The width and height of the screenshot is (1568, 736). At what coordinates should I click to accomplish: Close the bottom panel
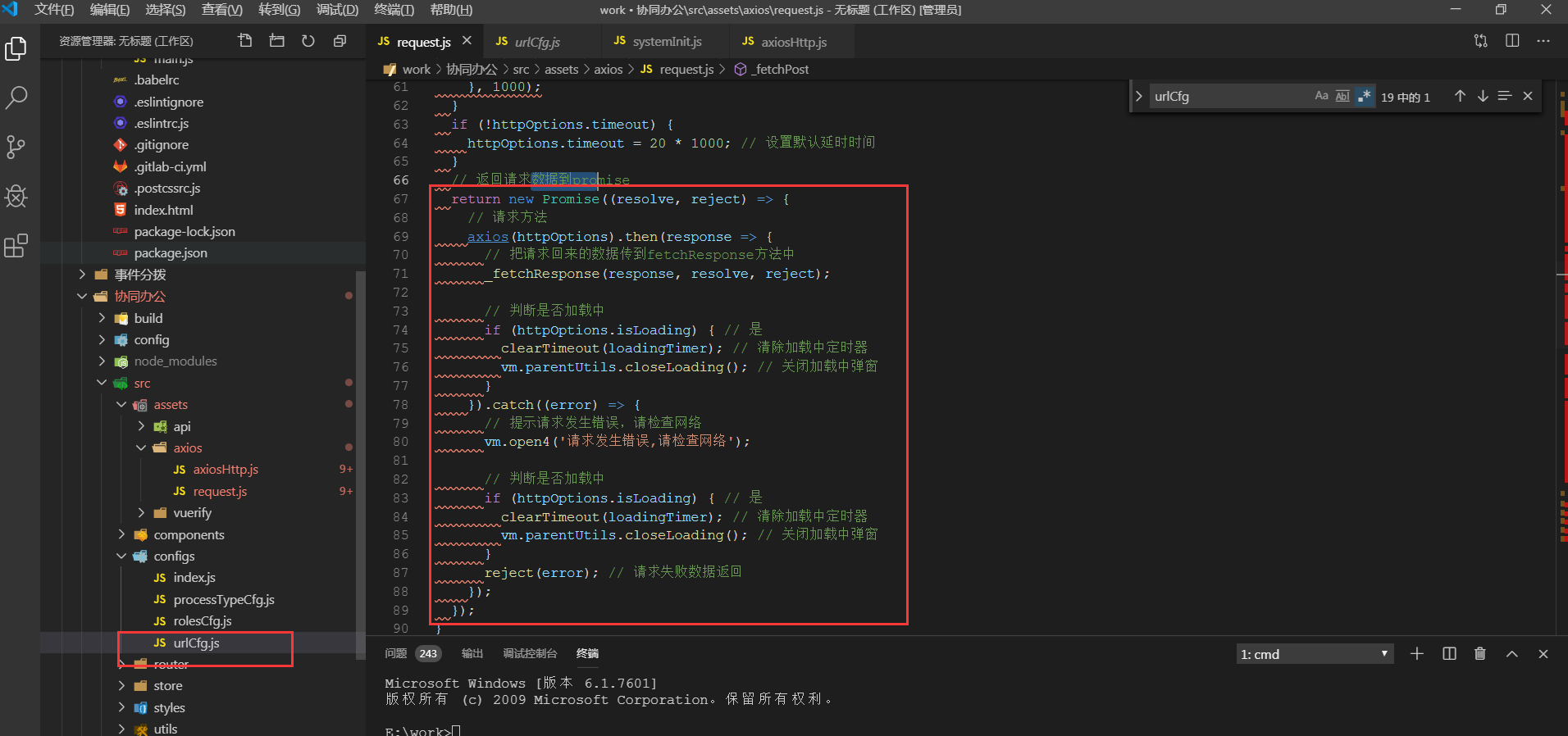coord(1543,653)
